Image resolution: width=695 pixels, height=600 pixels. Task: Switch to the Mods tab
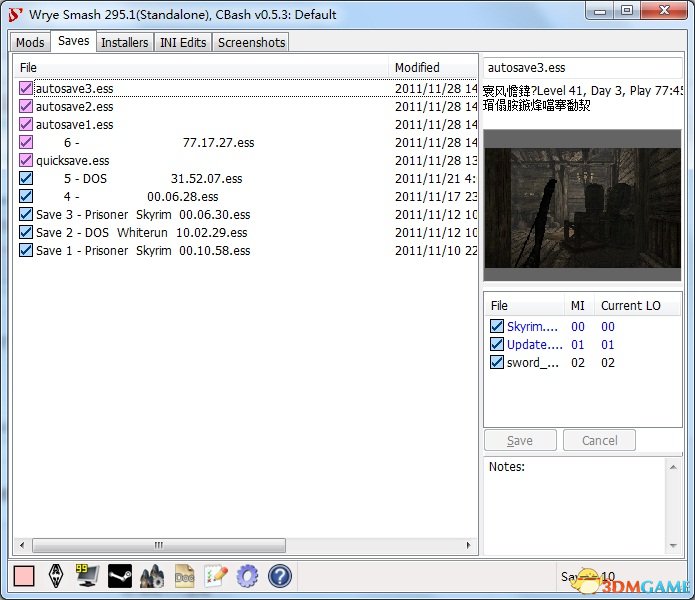(x=30, y=43)
